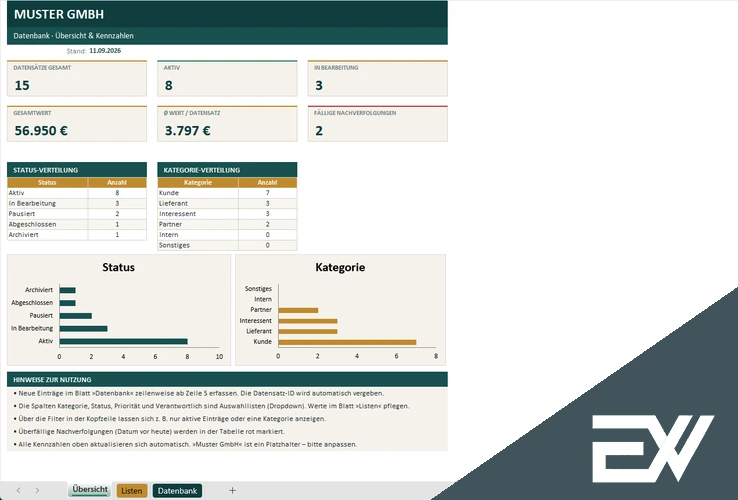The height and width of the screenshot is (500, 738).
Task: Select the date cell 11.09.2026
Action: [105, 50]
